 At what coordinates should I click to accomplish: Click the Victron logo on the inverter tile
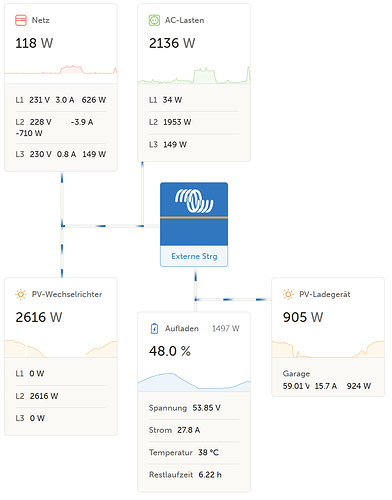pyautogui.click(x=194, y=201)
